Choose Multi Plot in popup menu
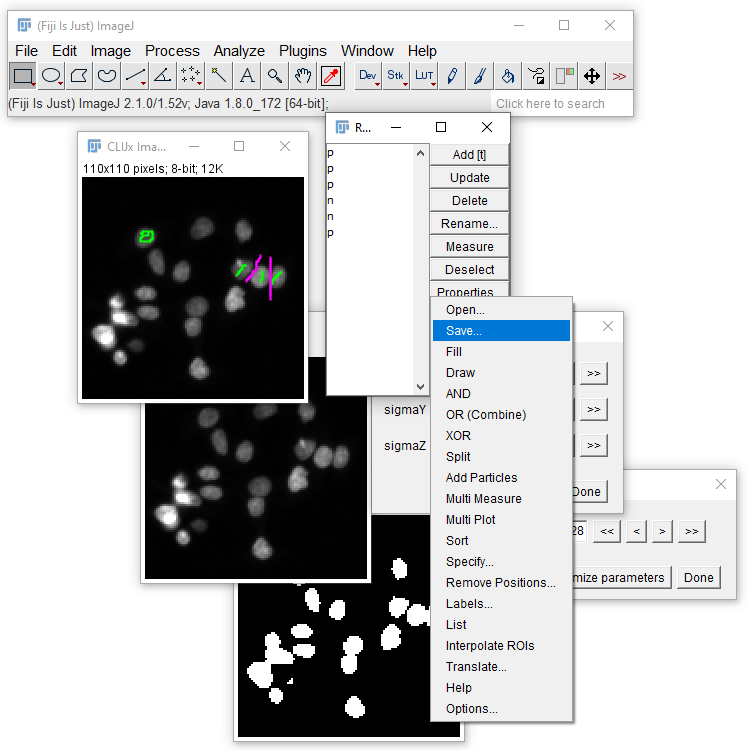 click(x=501, y=520)
